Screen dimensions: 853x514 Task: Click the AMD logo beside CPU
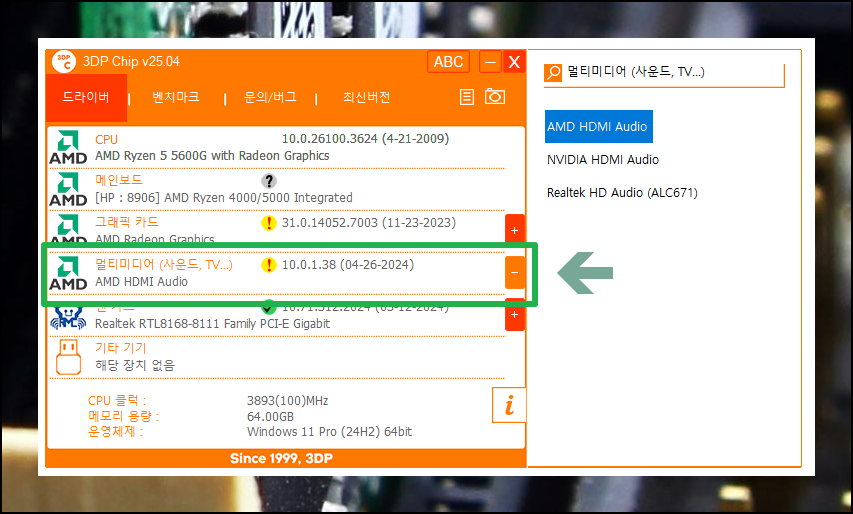click(68, 147)
